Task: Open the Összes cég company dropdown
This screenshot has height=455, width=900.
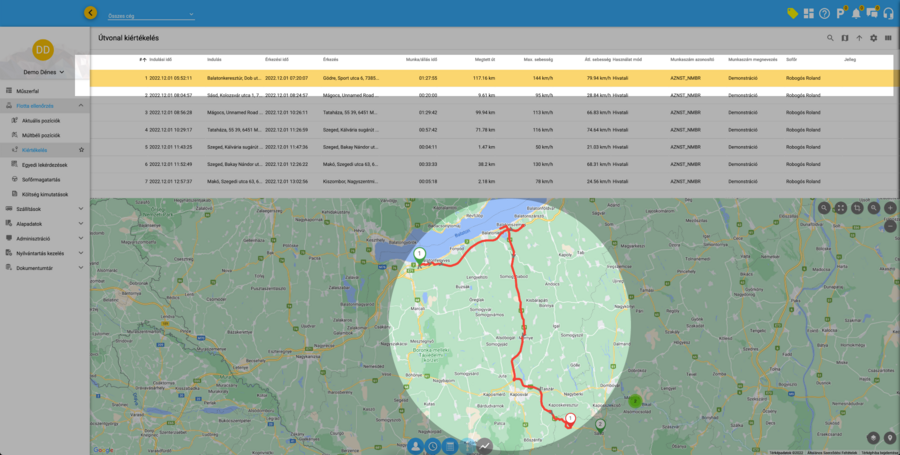Action: point(150,15)
